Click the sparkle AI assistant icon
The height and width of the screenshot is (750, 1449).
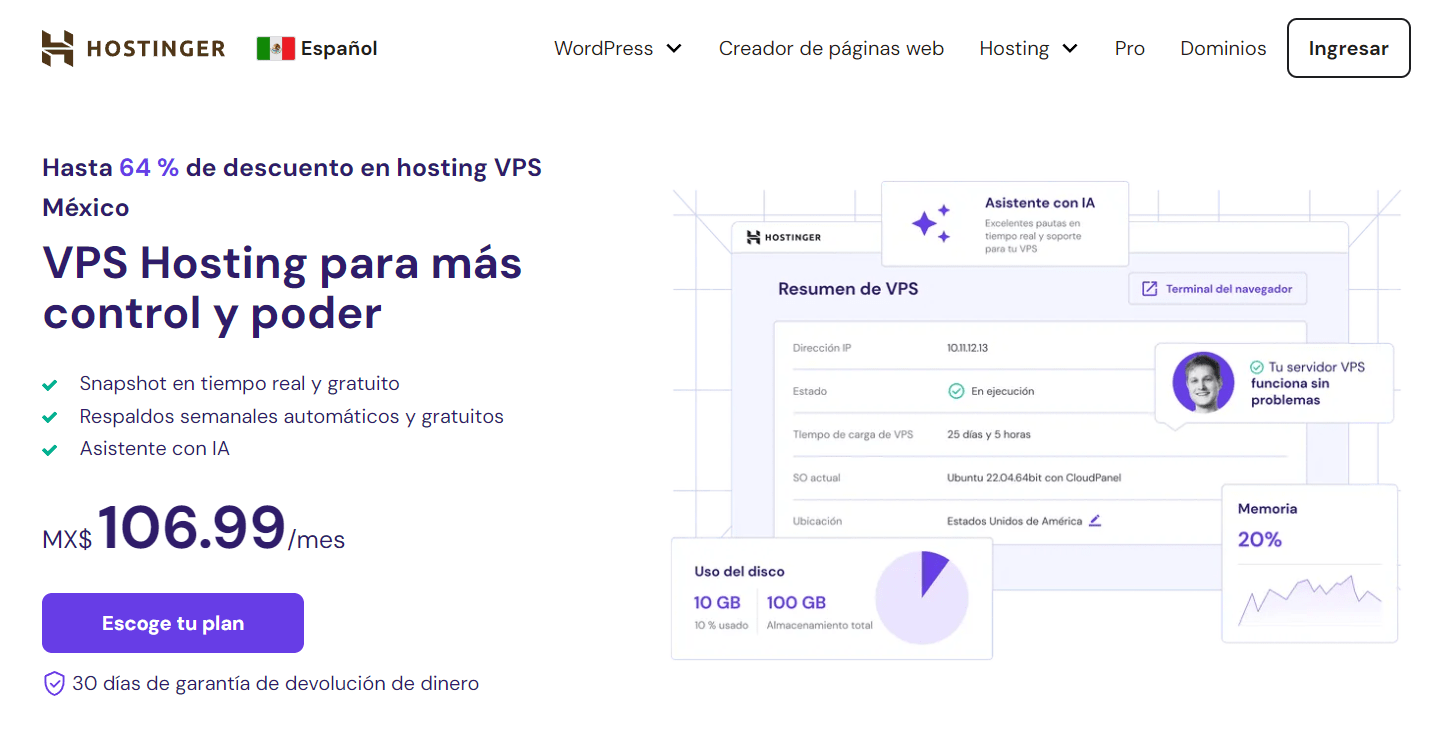[930, 223]
